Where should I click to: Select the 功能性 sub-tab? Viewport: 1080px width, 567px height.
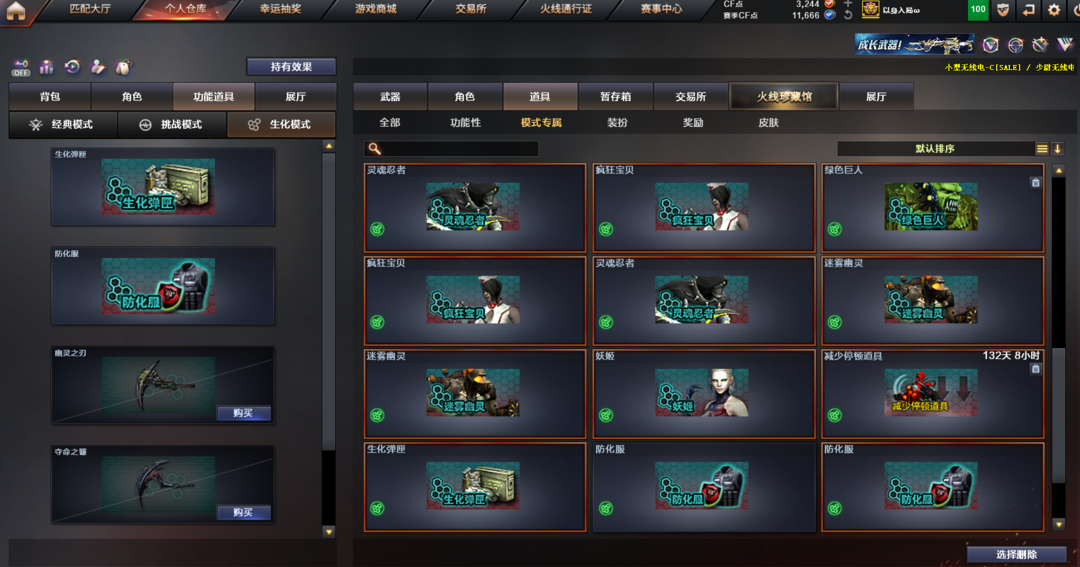[465, 123]
